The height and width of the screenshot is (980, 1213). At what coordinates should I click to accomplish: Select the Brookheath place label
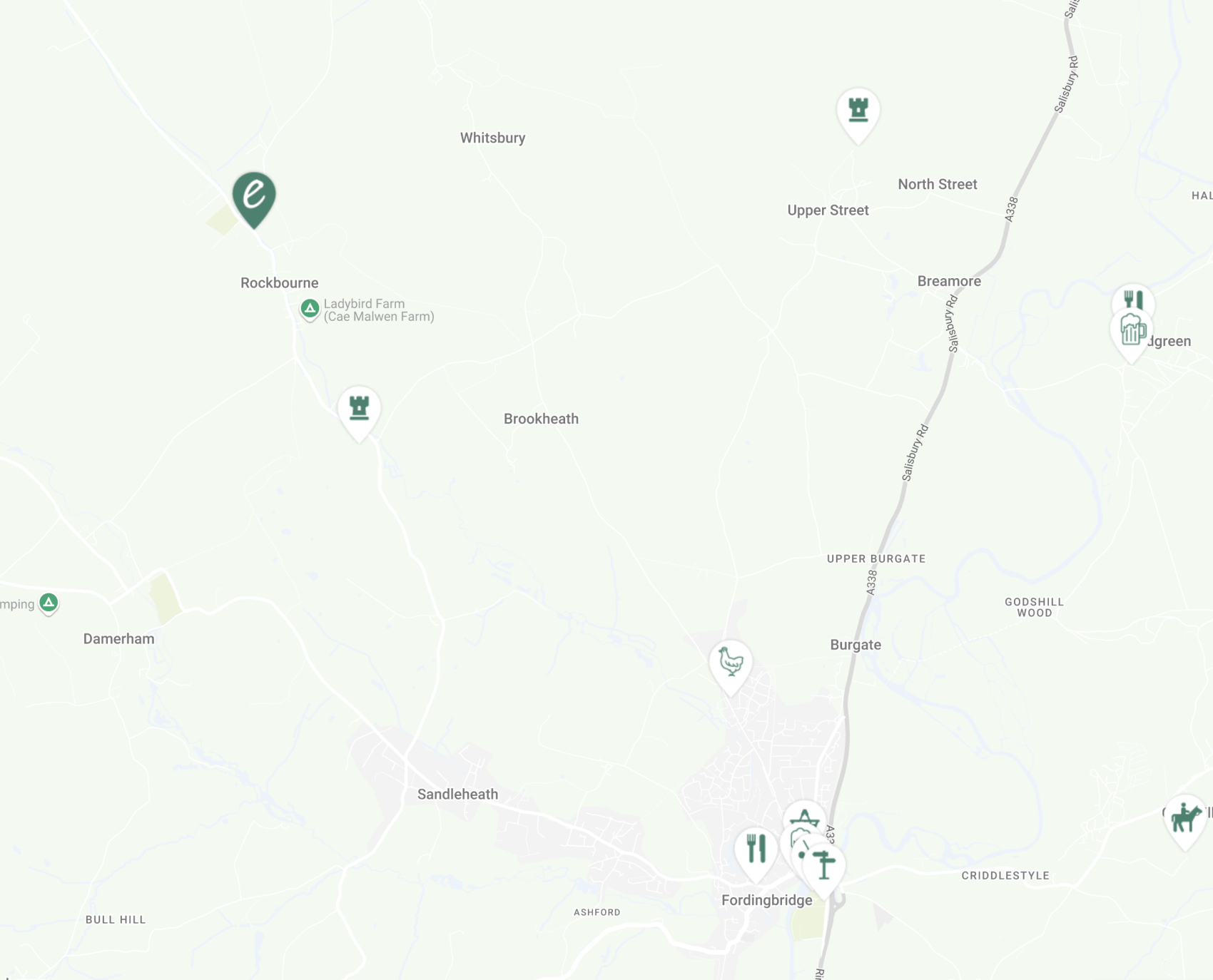(541, 419)
